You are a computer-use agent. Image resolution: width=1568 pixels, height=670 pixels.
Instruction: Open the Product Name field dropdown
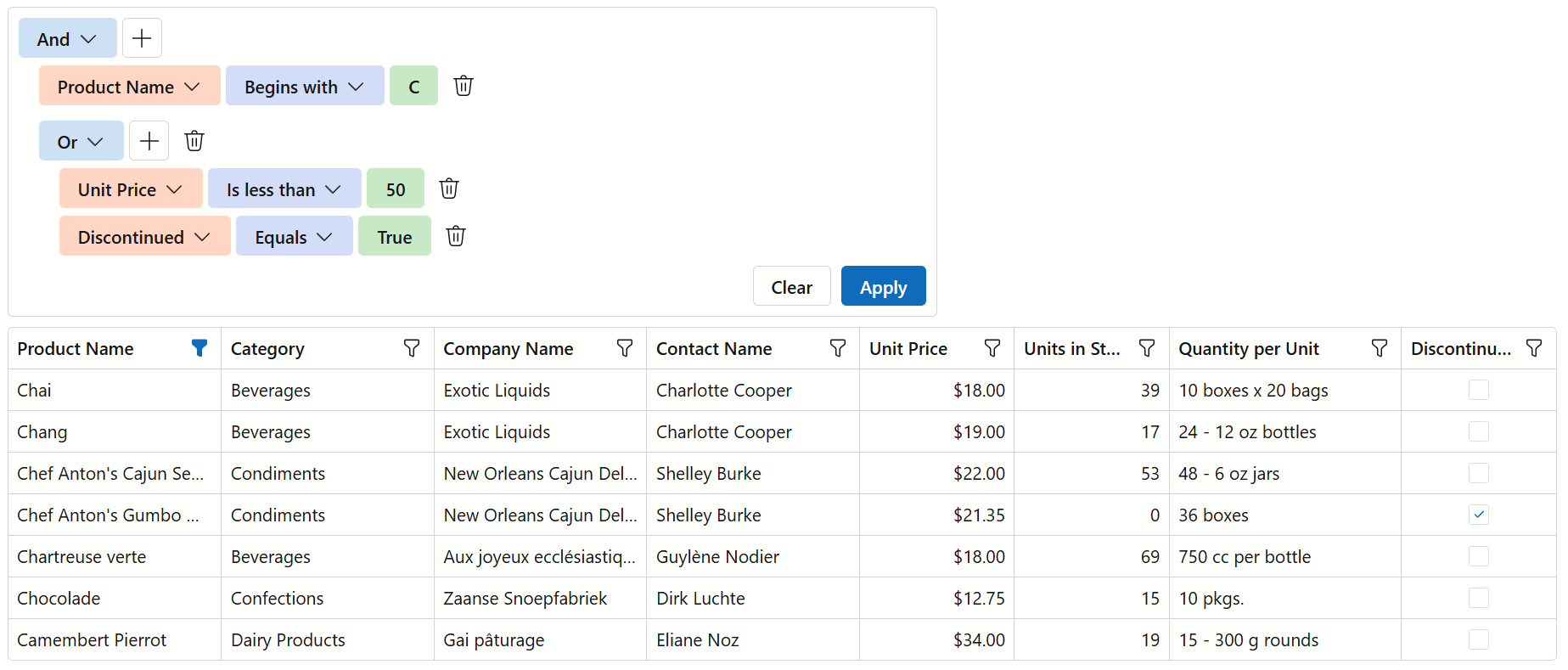pyautogui.click(x=130, y=86)
